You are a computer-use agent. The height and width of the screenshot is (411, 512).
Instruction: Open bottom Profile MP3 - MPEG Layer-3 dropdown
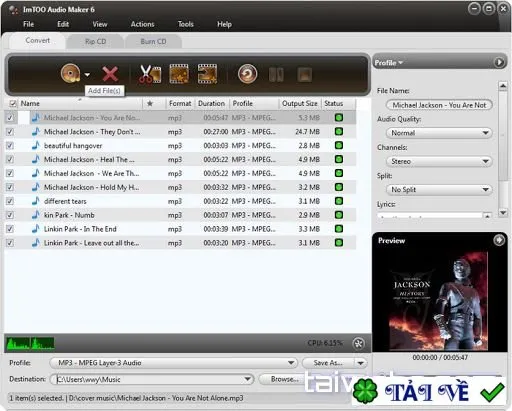(x=173, y=363)
